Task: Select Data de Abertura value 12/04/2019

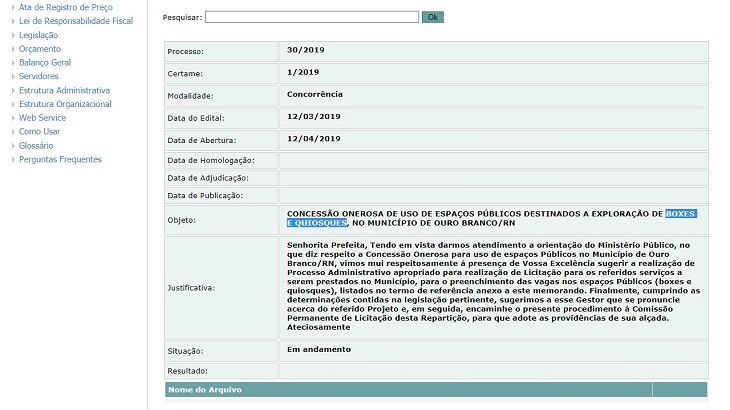Action: [x=314, y=139]
